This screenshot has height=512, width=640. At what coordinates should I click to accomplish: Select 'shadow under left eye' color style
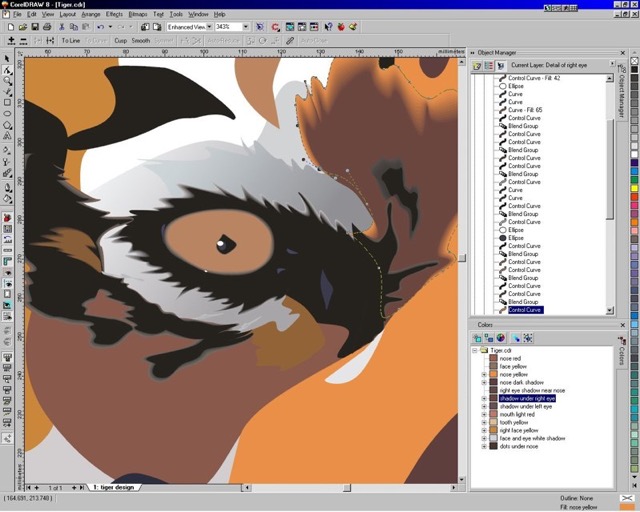pos(526,406)
